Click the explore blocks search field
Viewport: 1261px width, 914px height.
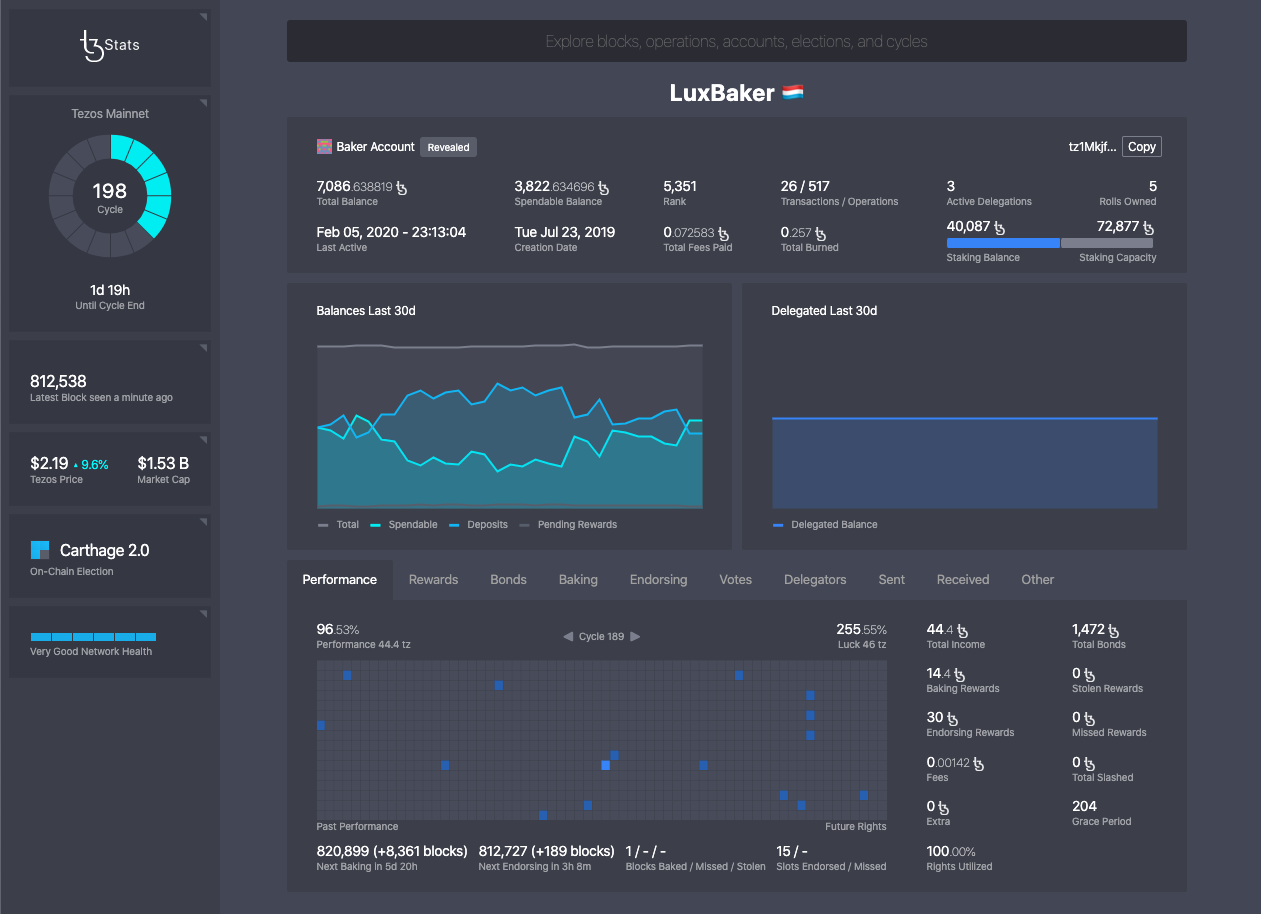click(x=736, y=40)
